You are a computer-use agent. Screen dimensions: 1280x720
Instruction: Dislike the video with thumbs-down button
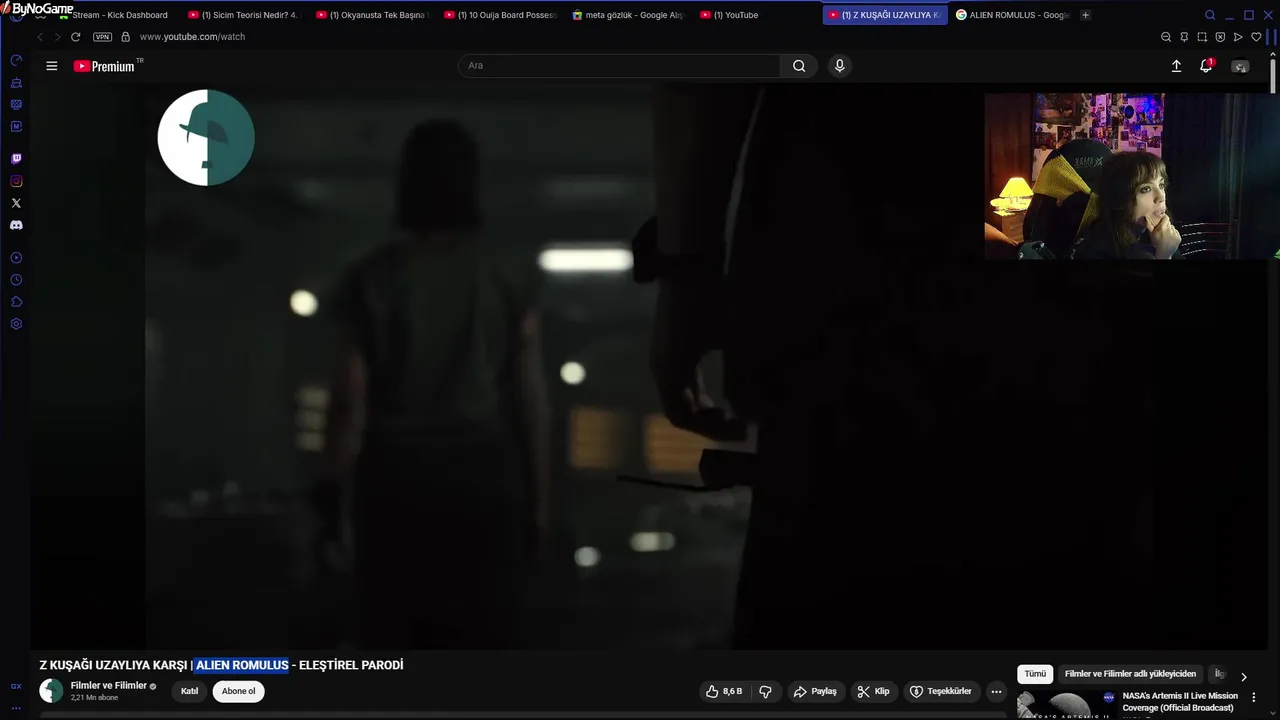tap(765, 691)
